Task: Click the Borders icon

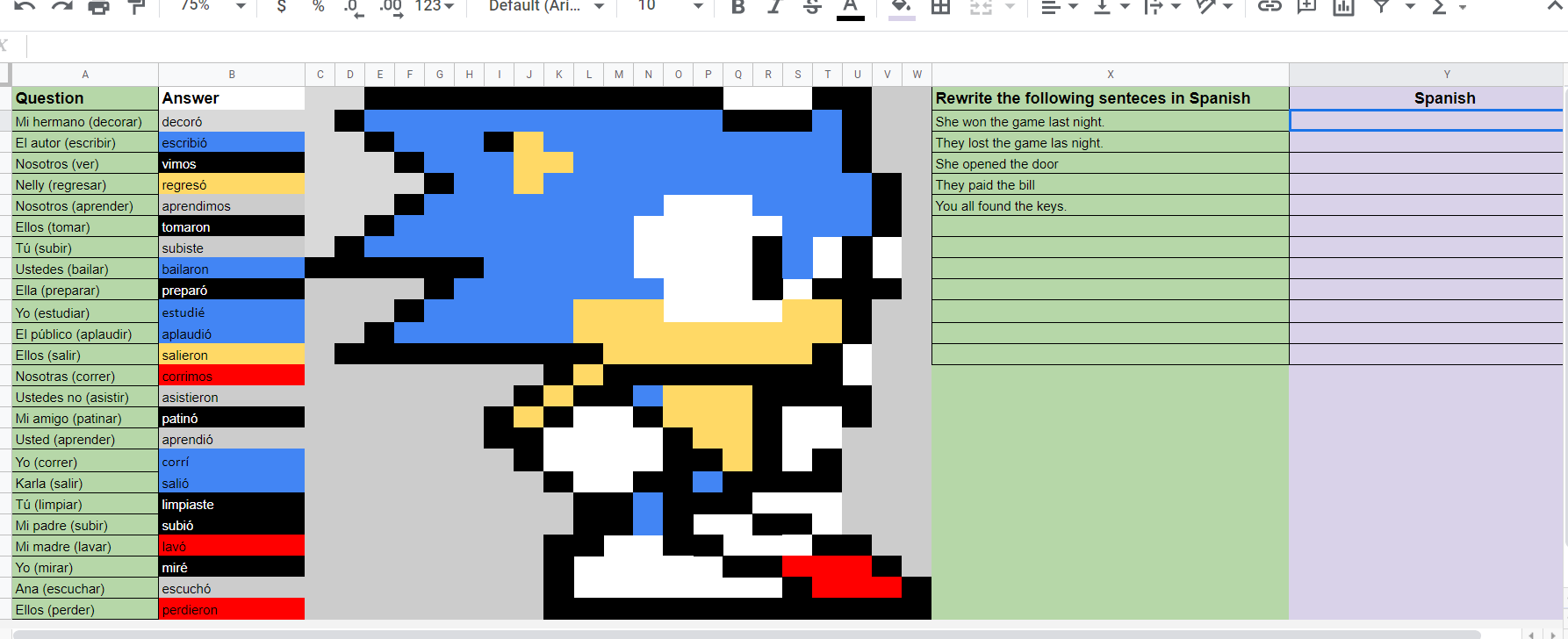Action: click(x=940, y=6)
